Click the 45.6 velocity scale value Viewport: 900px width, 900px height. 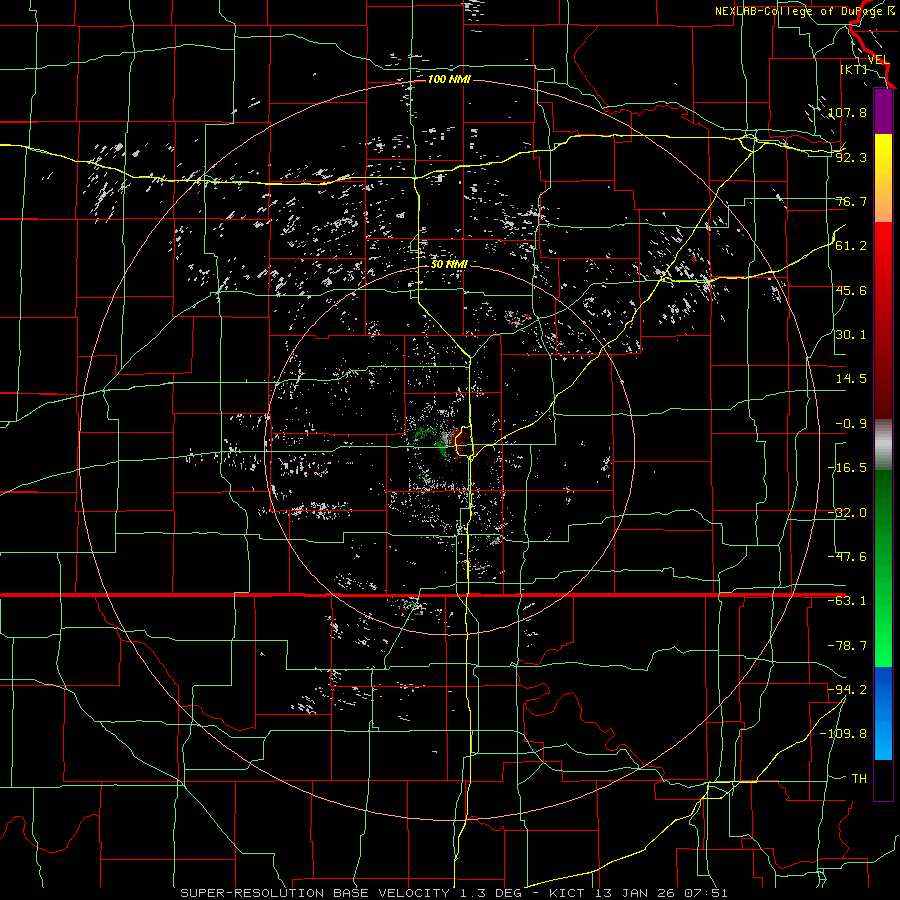[x=851, y=290]
